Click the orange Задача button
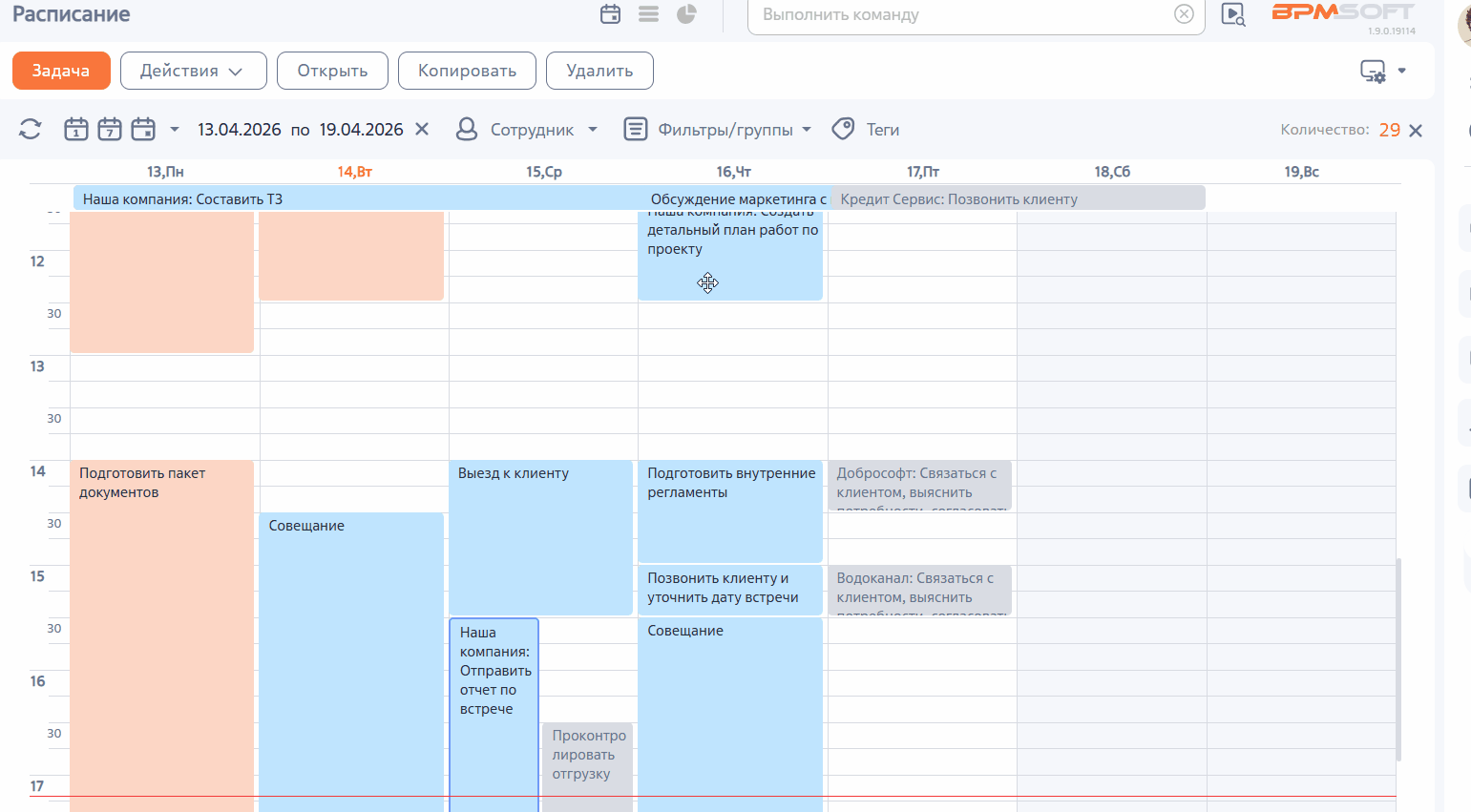Screen dimensions: 1471x812 (61, 71)
